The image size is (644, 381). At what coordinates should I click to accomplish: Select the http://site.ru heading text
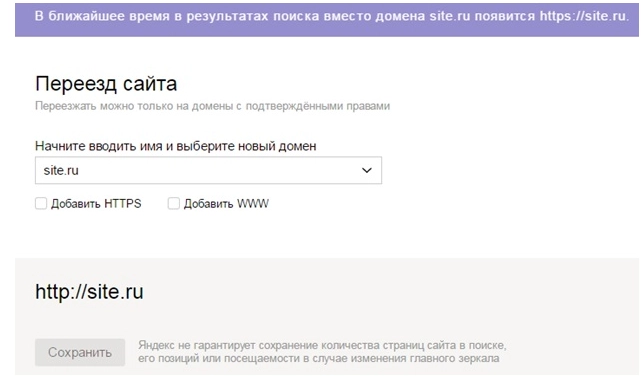point(89,292)
